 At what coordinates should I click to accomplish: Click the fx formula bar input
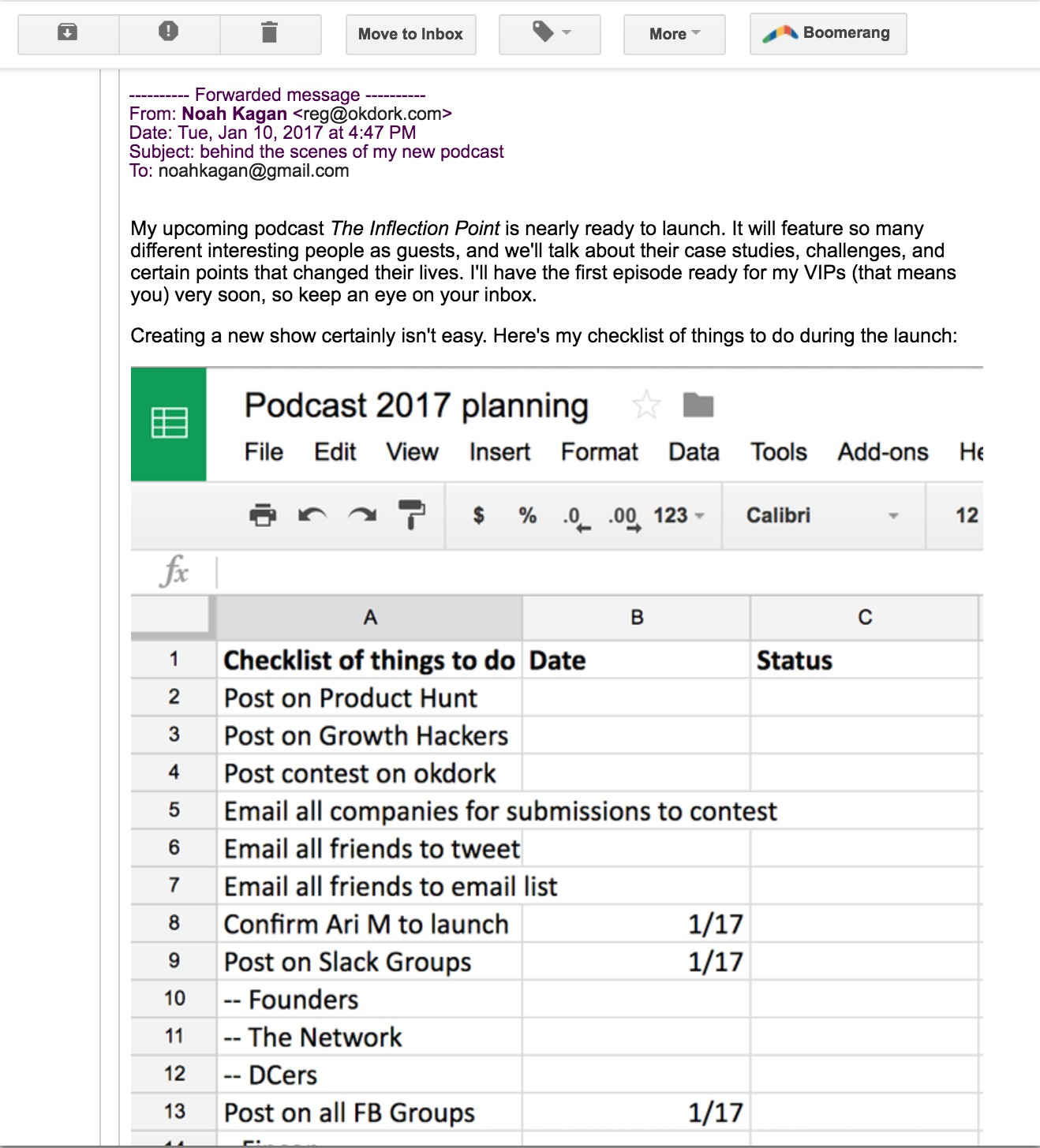point(599,572)
